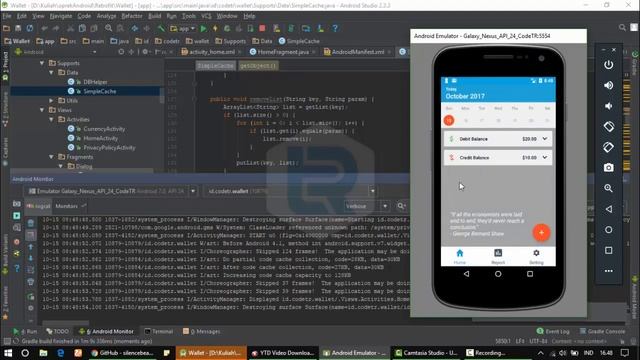Viewport: 640px width, 360px height.
Task: Click Camtasia Studio in Windows taskbar
Action: pos(426,353)
